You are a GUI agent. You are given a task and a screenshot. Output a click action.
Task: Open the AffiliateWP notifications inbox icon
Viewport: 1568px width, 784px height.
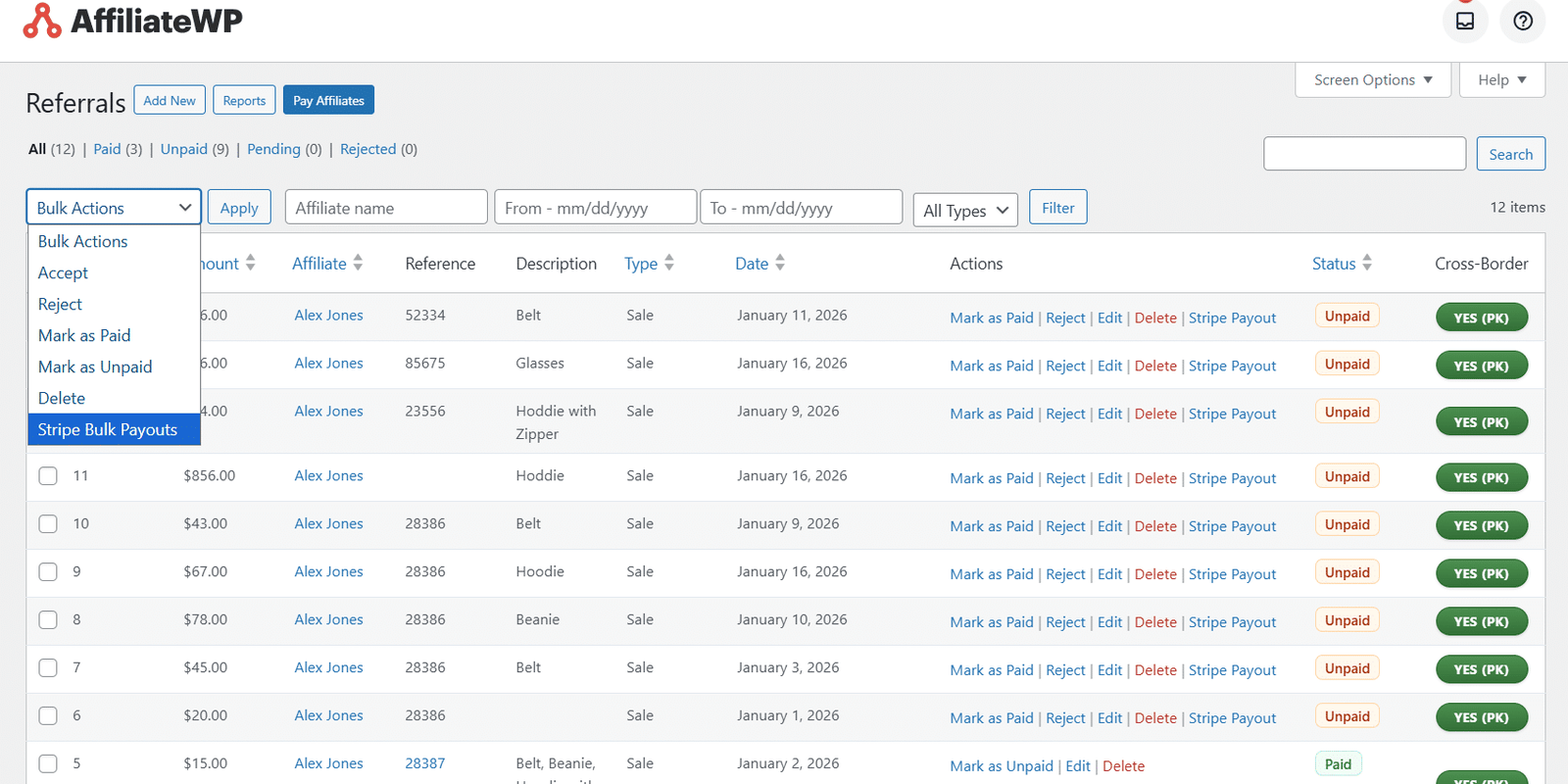1465,21
